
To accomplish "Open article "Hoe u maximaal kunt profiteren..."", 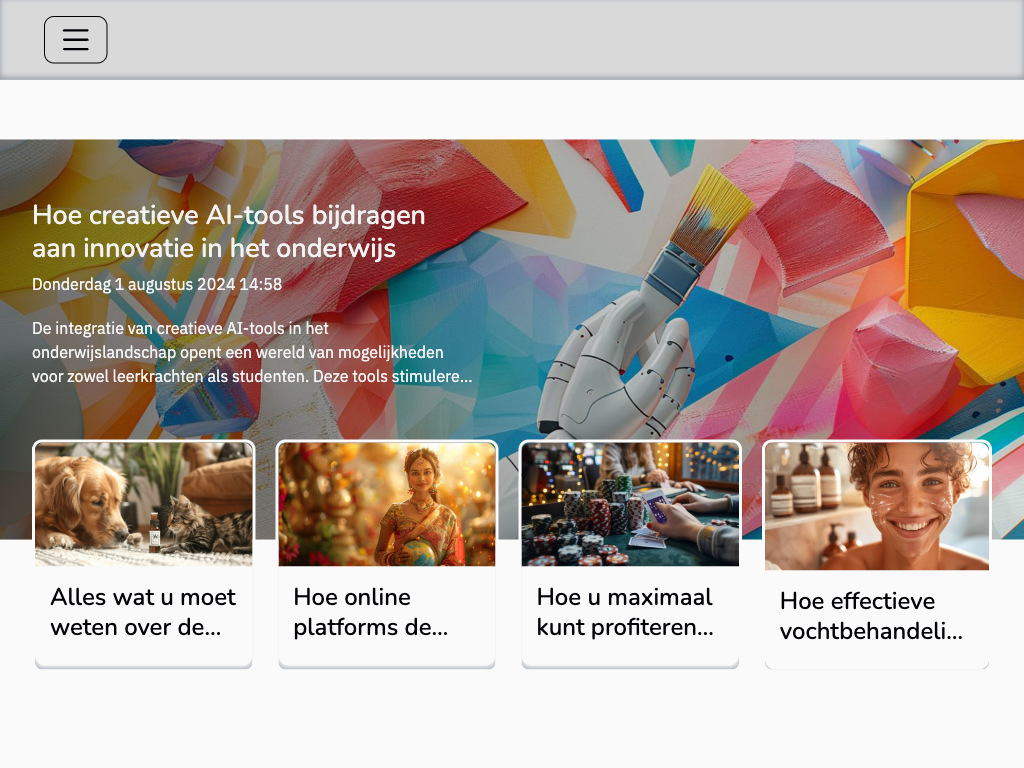I will [x=625, y=612].
